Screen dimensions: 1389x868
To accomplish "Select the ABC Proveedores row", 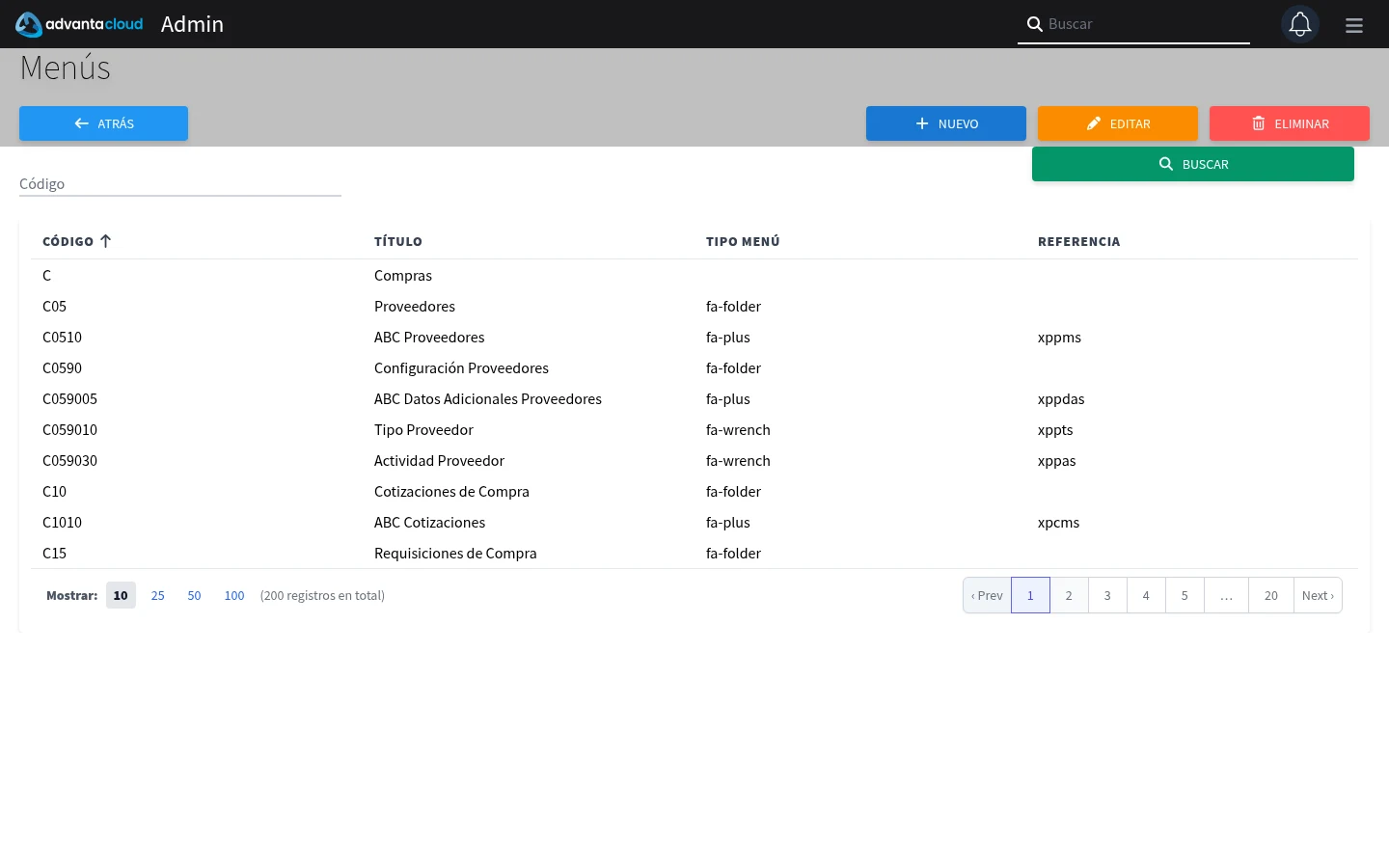I will (694, 337).
